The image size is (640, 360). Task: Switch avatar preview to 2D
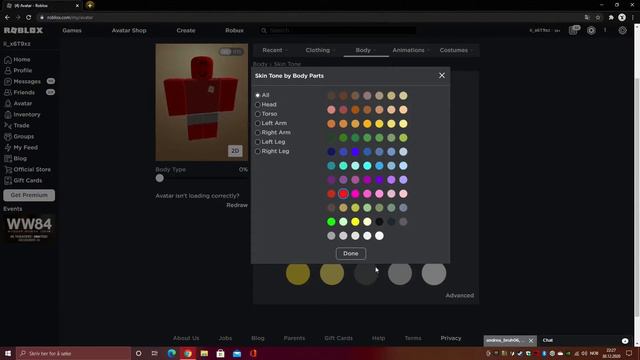point(235,151)
